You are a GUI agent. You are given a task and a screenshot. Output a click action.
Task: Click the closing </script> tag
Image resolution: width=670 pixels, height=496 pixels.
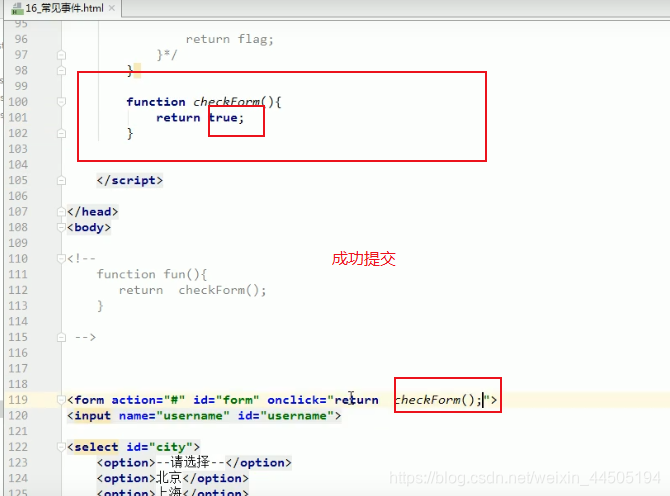[129, 180]
